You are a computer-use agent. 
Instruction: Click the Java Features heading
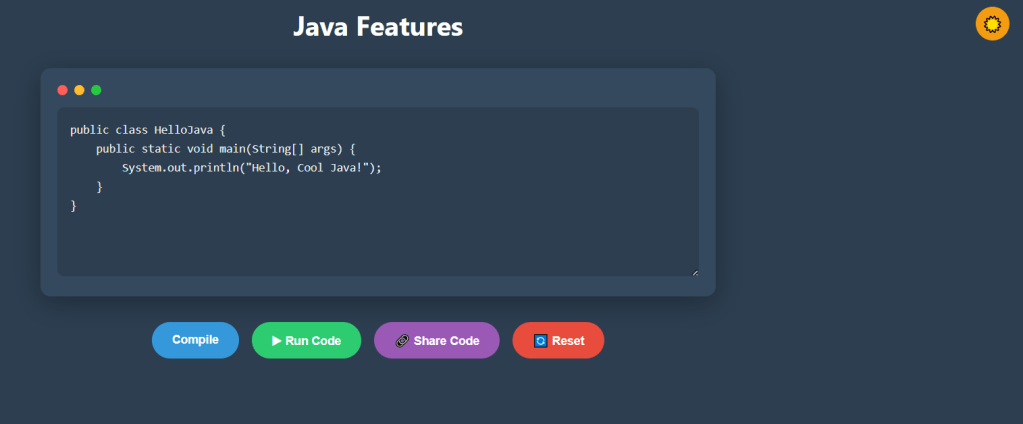[378, 27]
